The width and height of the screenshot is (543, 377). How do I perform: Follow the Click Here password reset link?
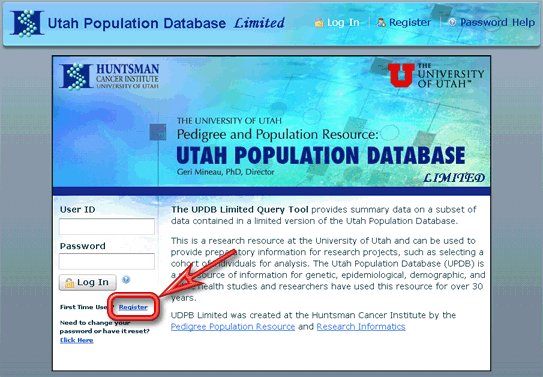click(x=77, y=340)
